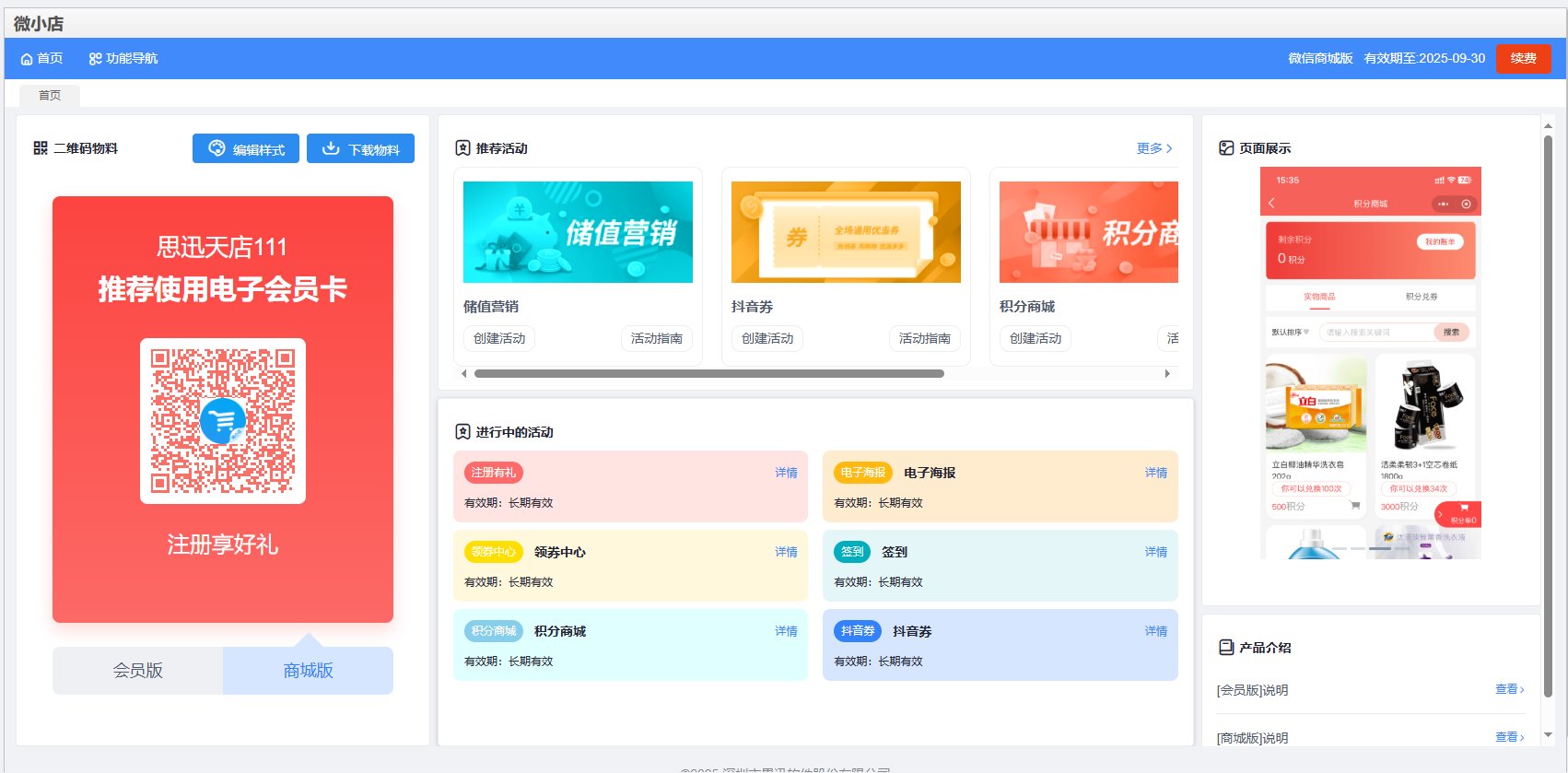Click 创建活动 under 储值营销
1568x773 pixels.
[x=499, y=338]
